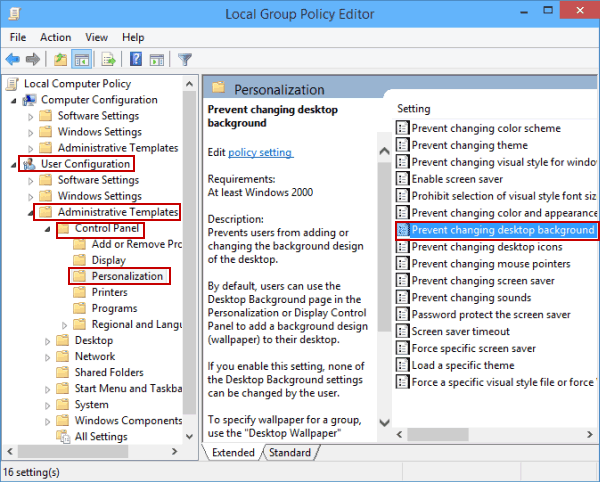This screenshot has width=600, height=482.
Task: Click the Filter funnel toolbar icon
Action: click(185, 59)
